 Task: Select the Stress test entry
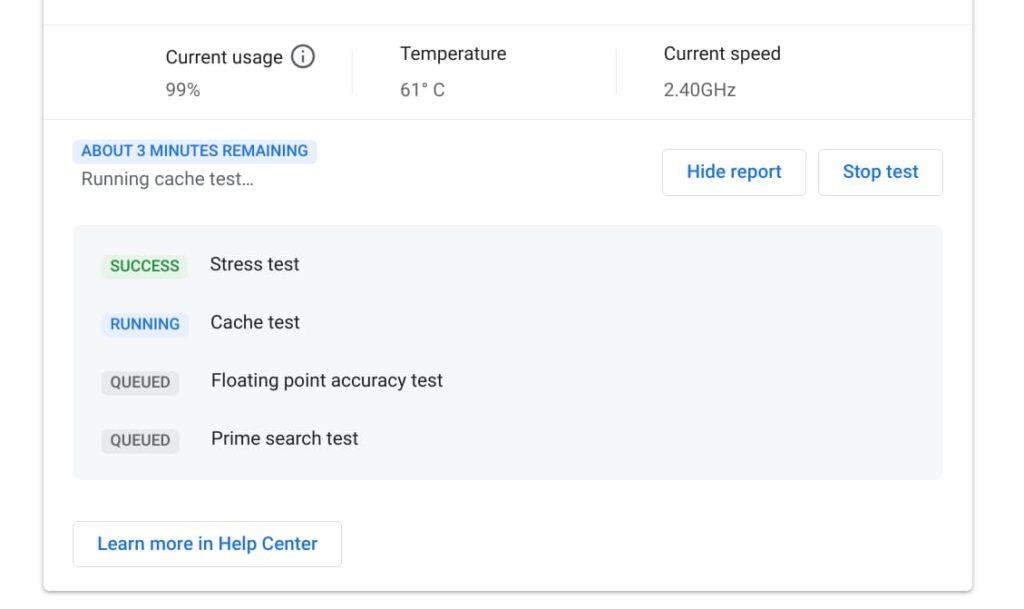coord(255,264)
